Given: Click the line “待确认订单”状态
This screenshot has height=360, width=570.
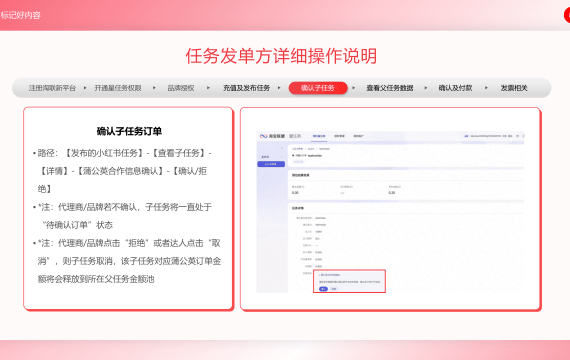Looking at the screenshot, I should [78, 225].
